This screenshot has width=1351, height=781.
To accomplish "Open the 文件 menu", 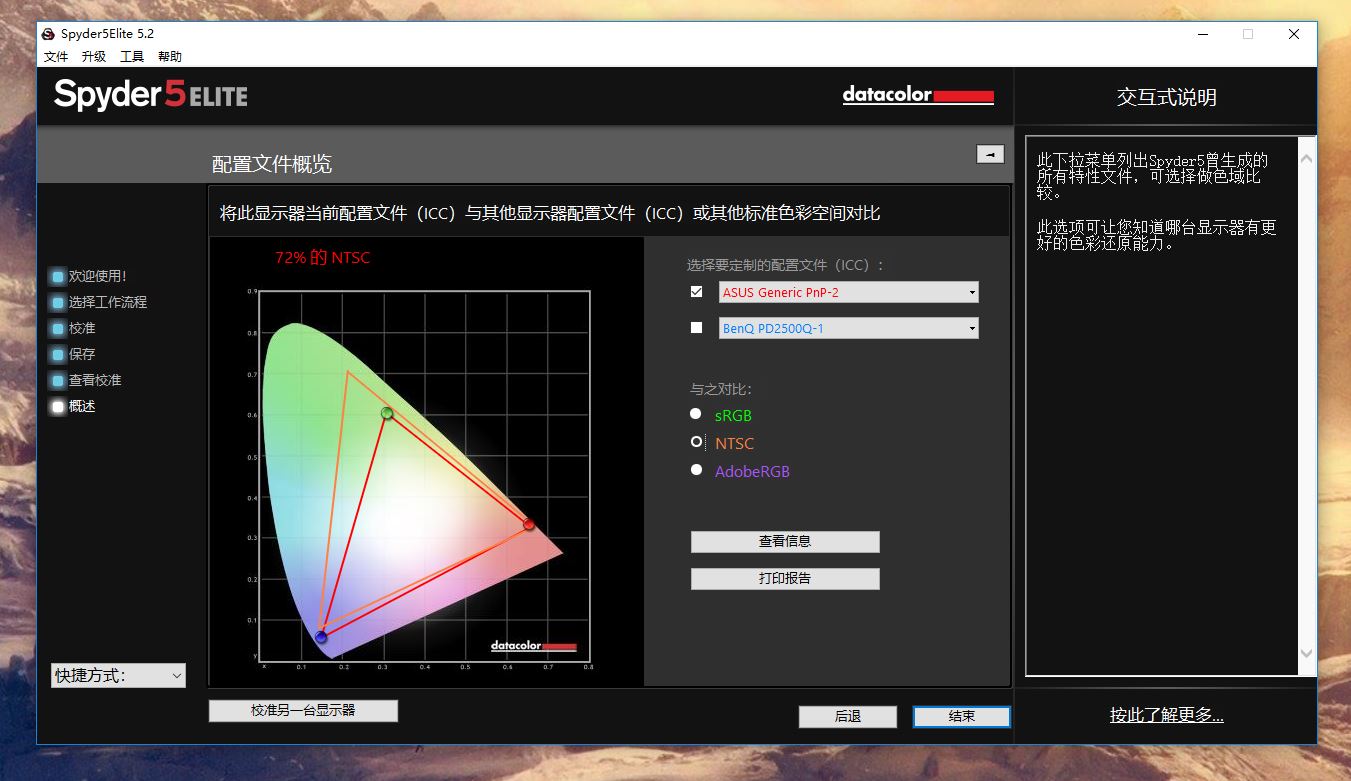I will pos(56,56).
